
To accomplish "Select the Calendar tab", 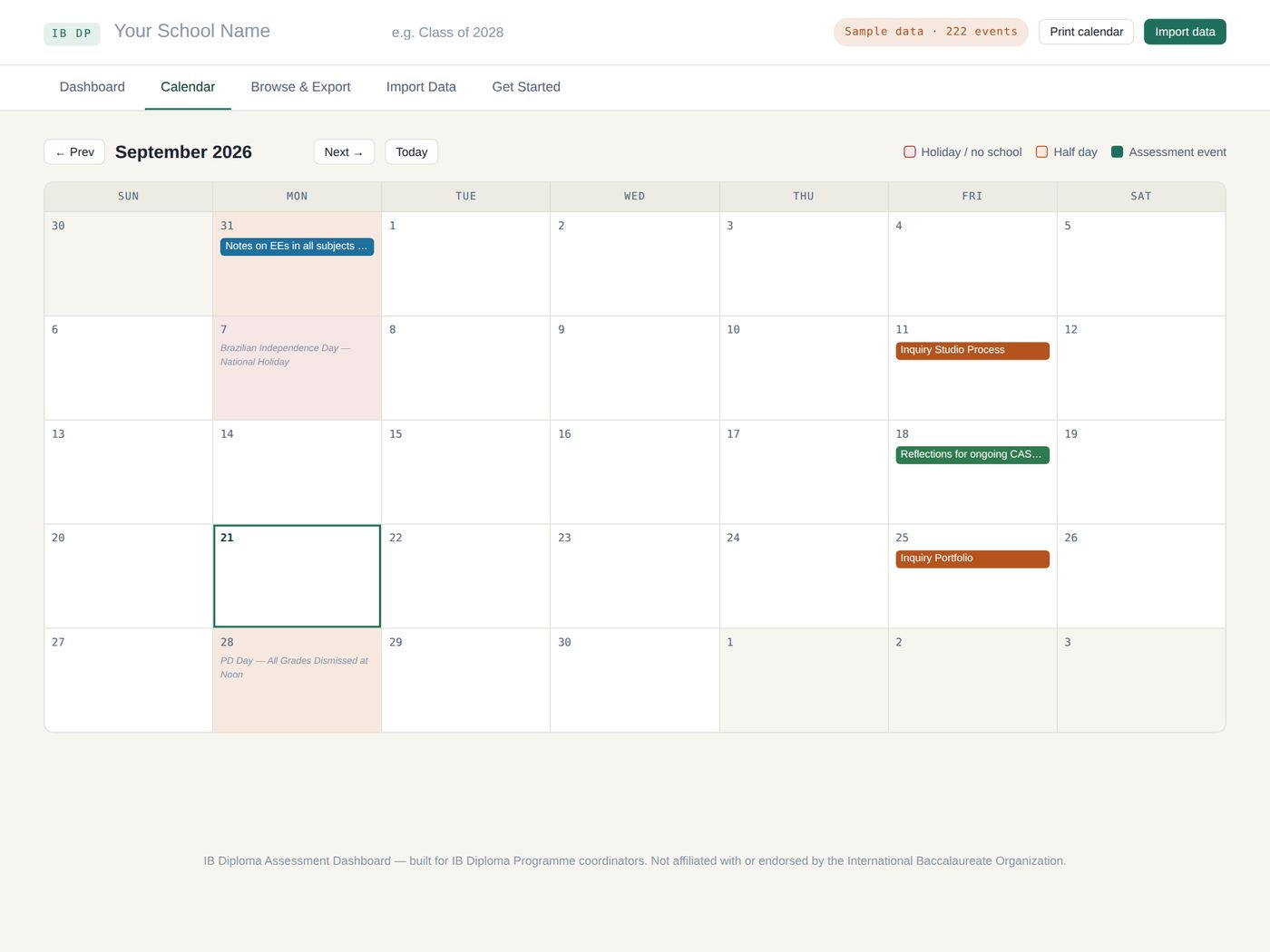I will pos(188,87).
